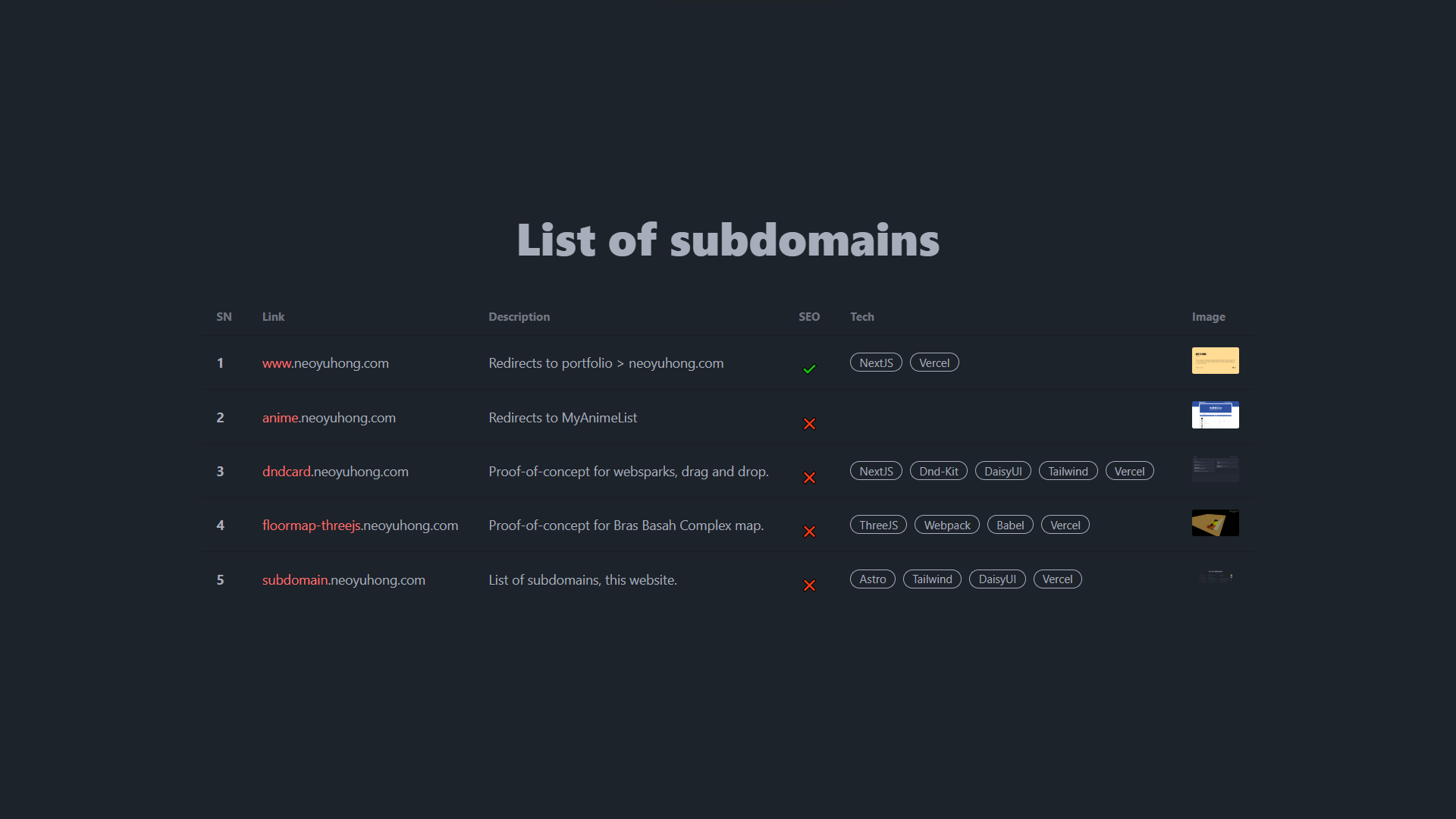Click the Webpack badge on row 4
The height and width of the screenshot is (819, 1456).
[946, 524]
